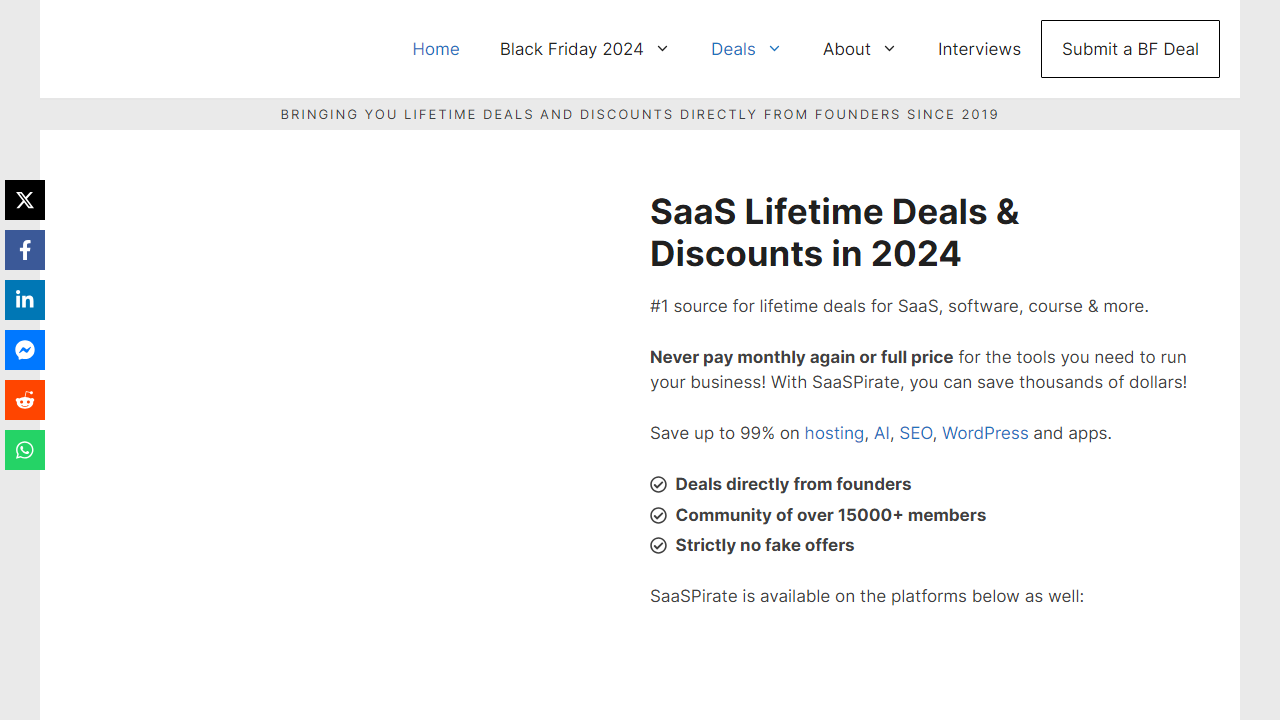Viewport: 1280px width, 720px height.
Task: Share via Facebook Messenger icon
Action: point(25,350)
